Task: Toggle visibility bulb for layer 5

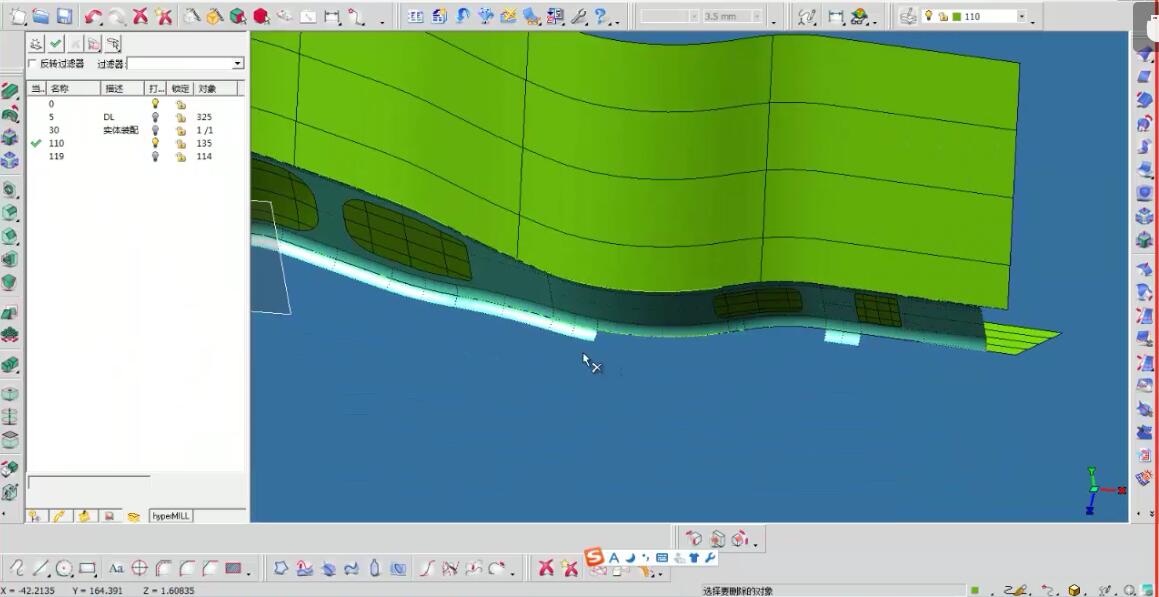Action: [155, 117]
